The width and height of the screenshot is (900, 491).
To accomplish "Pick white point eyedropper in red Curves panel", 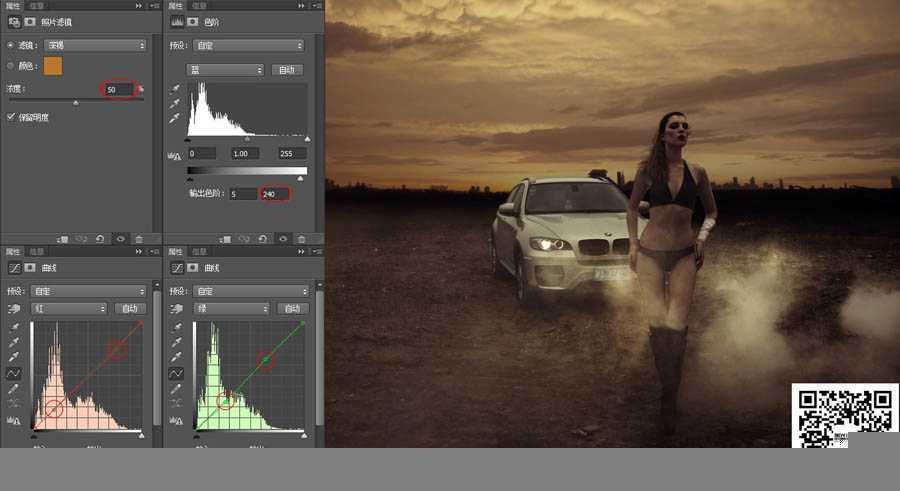I will [x=13, y=357].
